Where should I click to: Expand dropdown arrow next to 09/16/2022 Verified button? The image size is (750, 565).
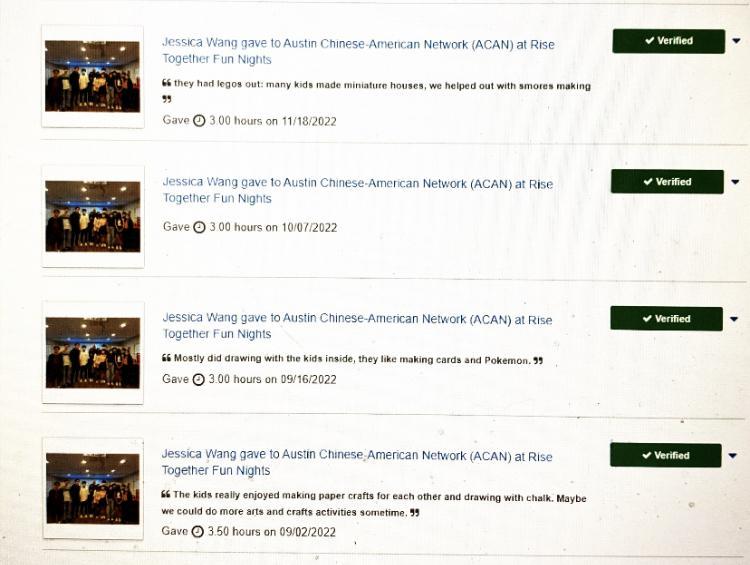pos(734,319)
